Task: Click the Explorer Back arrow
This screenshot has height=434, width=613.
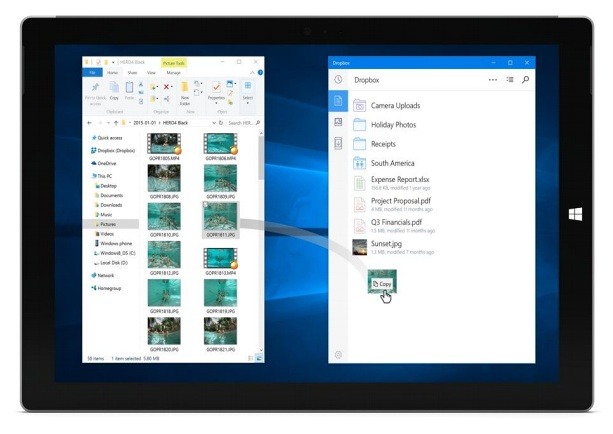Action: [89, 123]
